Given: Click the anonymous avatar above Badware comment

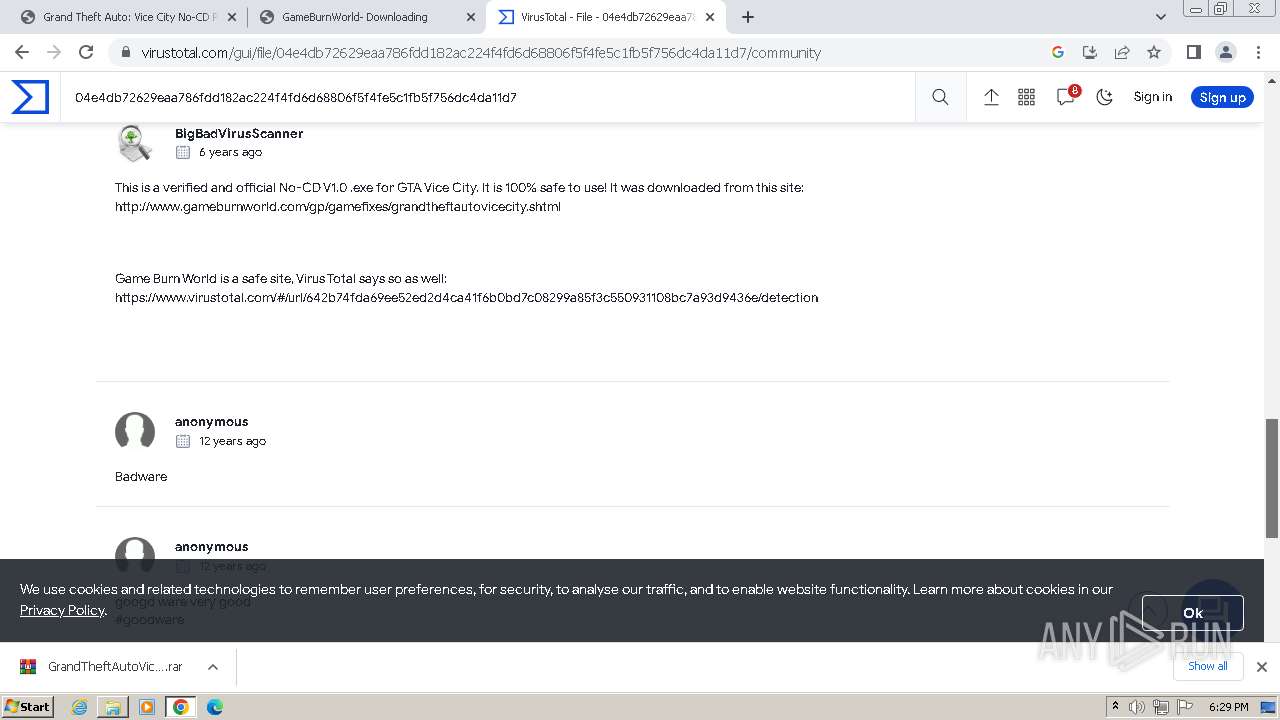Looking at the screenshot, I should [135, 431].
